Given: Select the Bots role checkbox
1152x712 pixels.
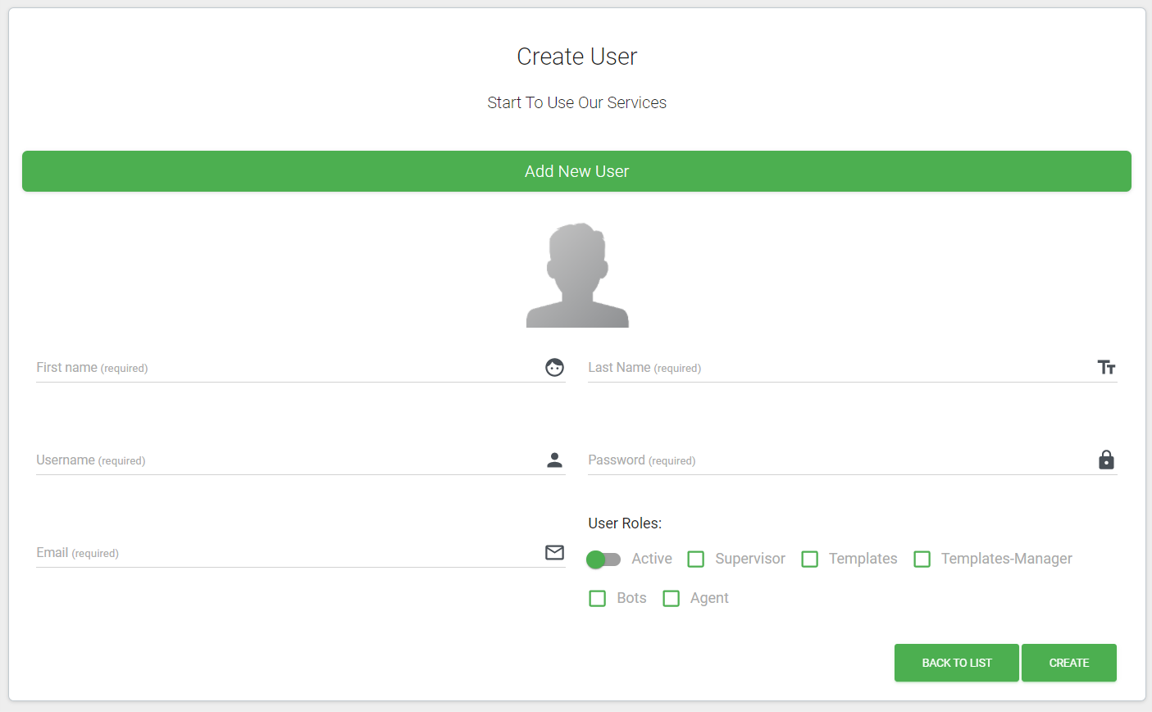Looking at the screenshot, I should [597, 599].
